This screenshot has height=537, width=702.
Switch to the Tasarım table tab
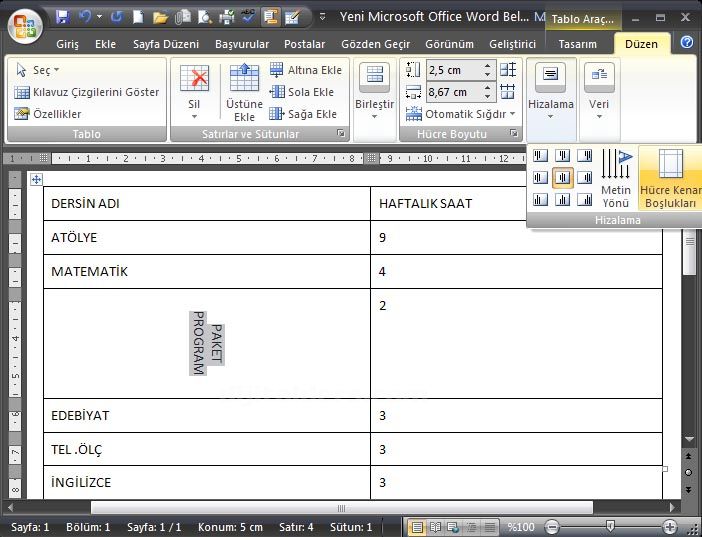578,44
